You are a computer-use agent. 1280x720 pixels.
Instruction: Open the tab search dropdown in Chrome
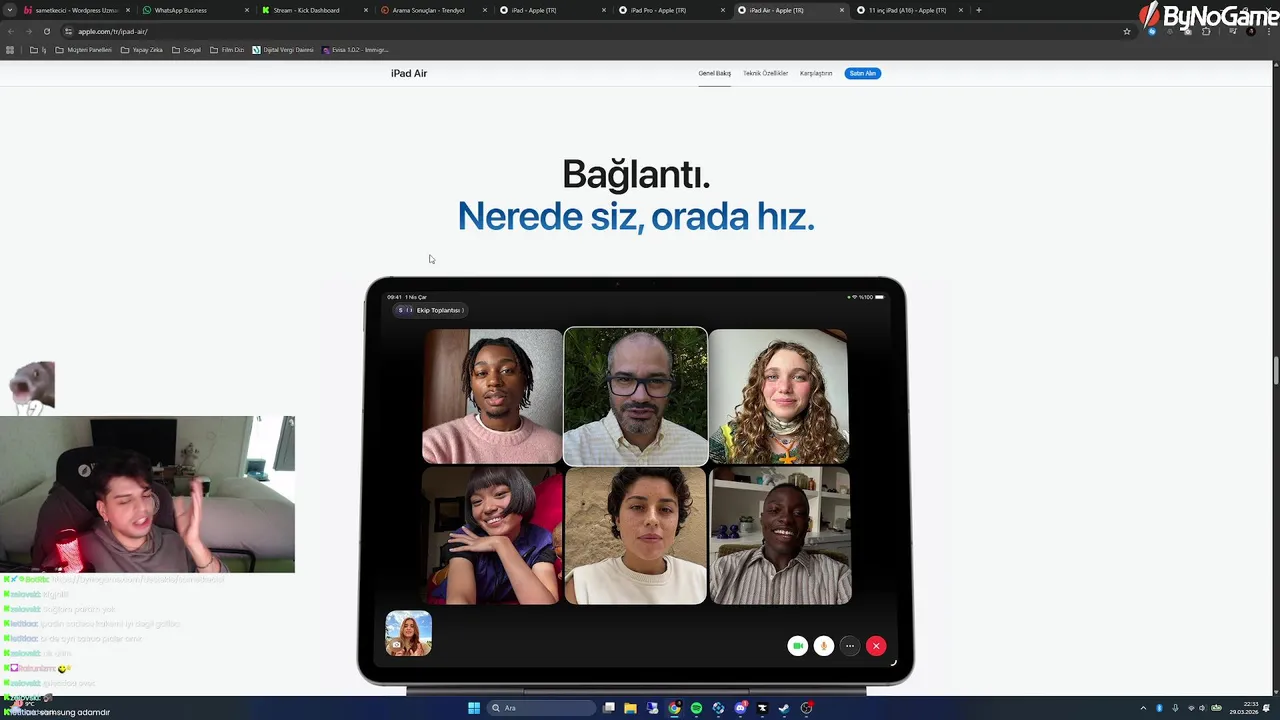coord(10,10)
